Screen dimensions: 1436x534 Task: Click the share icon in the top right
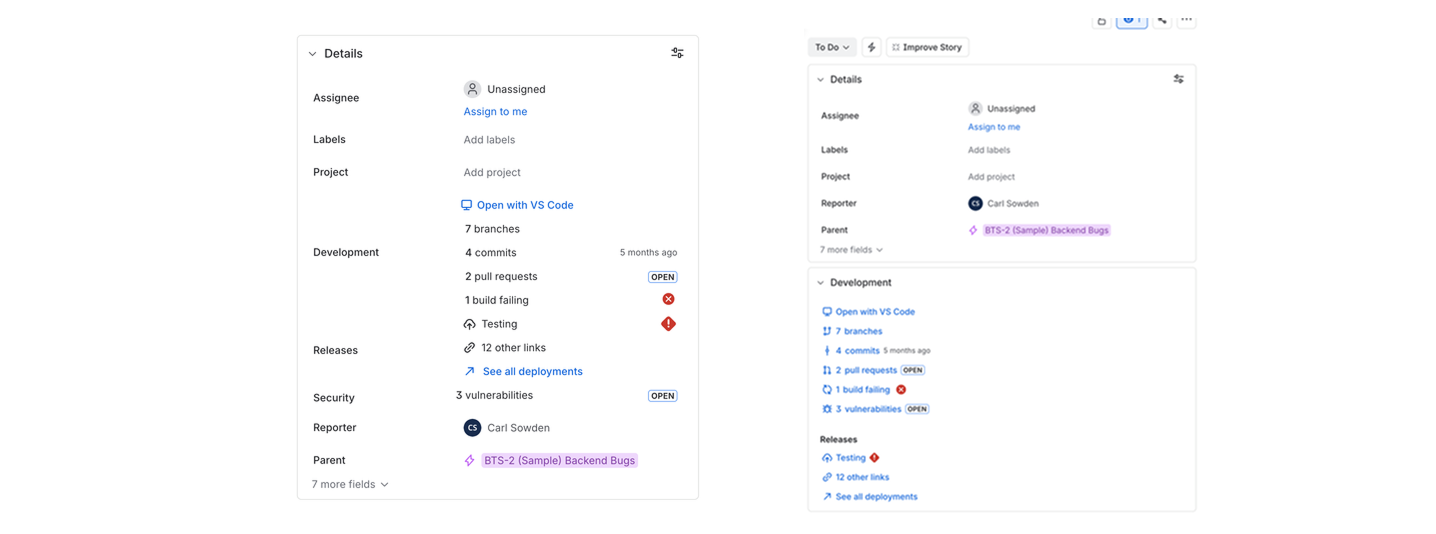pyautogui.click(x=1162, y=20)
